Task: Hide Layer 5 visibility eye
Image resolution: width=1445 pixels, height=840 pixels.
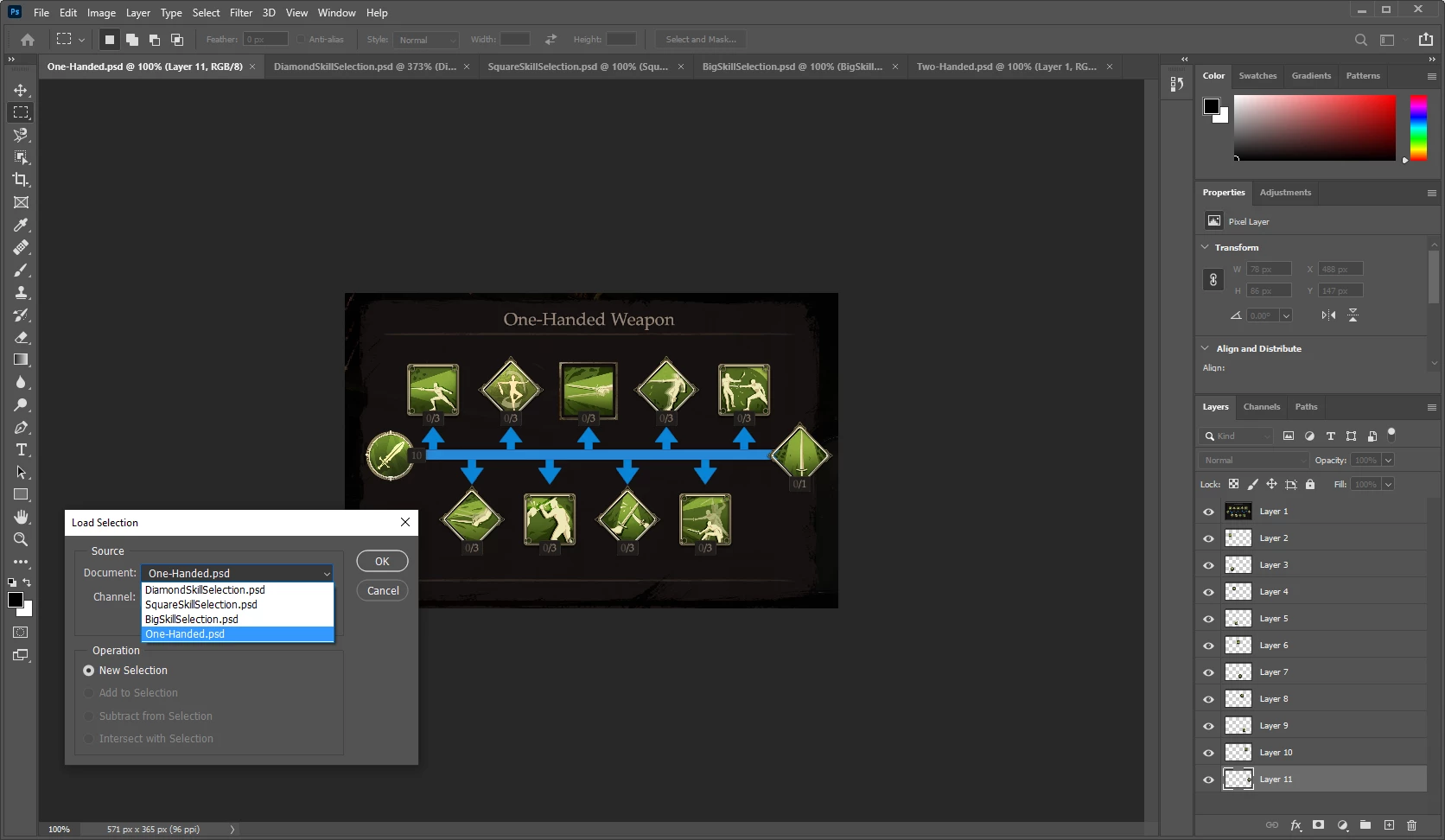Action: [x=1208, y=619]
